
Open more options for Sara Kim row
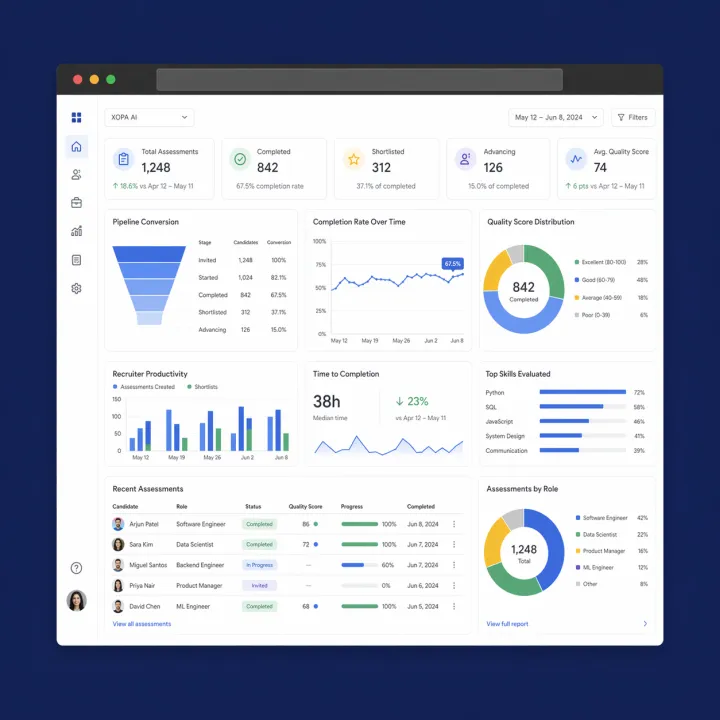pos(454,544)
